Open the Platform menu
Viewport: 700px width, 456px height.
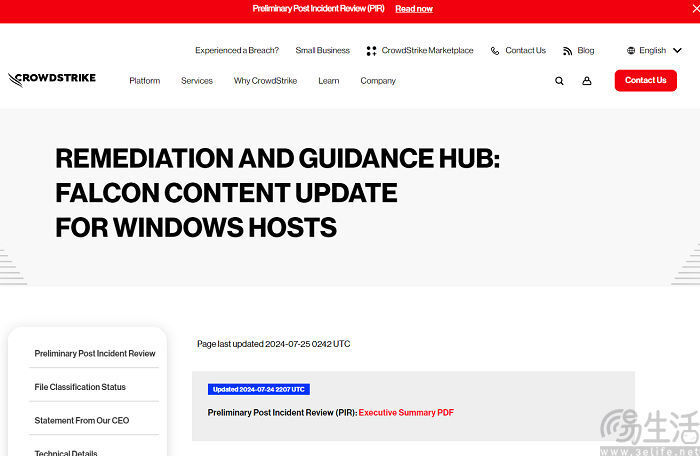point(145,81)
